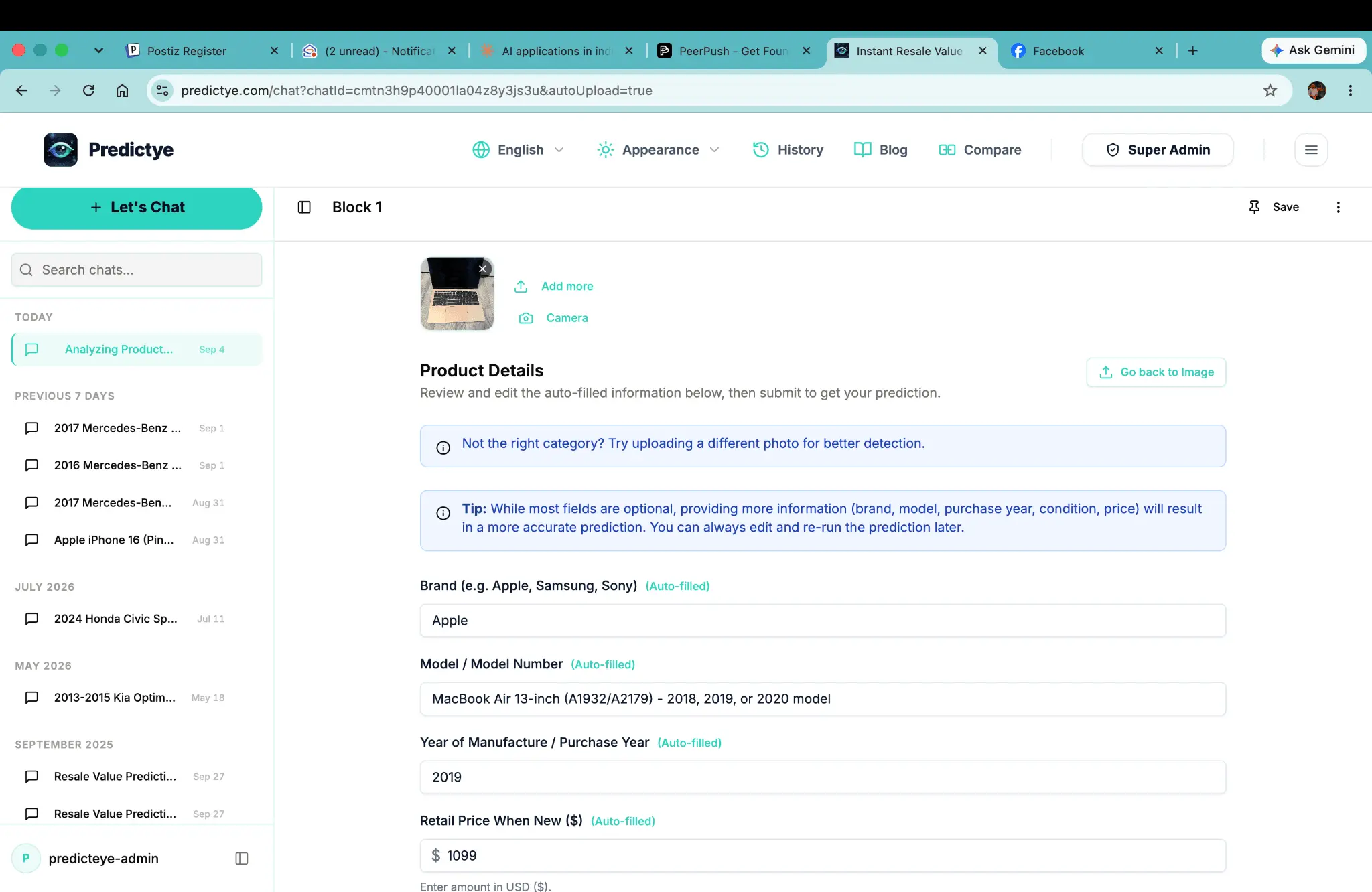This screenshot has width=1372, height=892.
Task: Open the 2016 Mercedes-Benz chat
Action: tap(137, 465)
